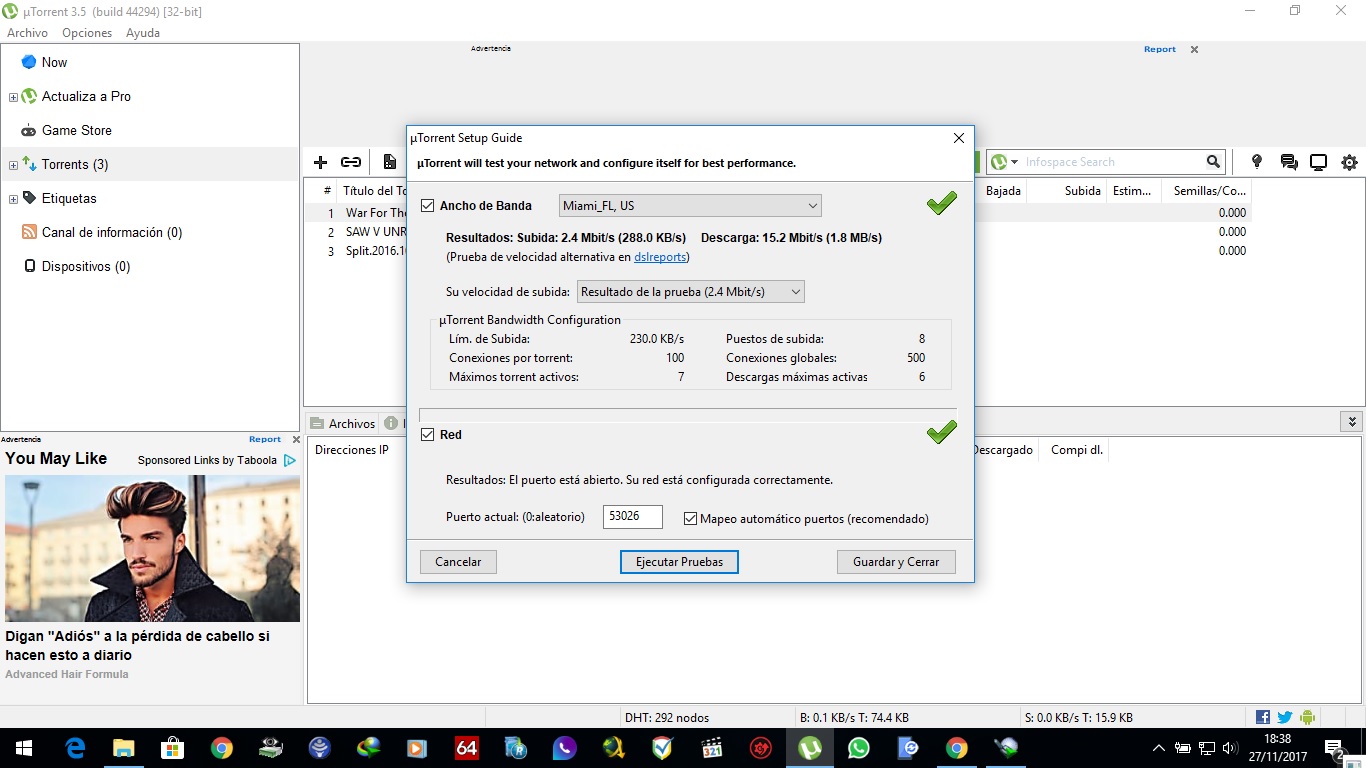The image size is (1366, 768).
Task: Select Torrents (3) in sidebar
Action: (150, 164)
